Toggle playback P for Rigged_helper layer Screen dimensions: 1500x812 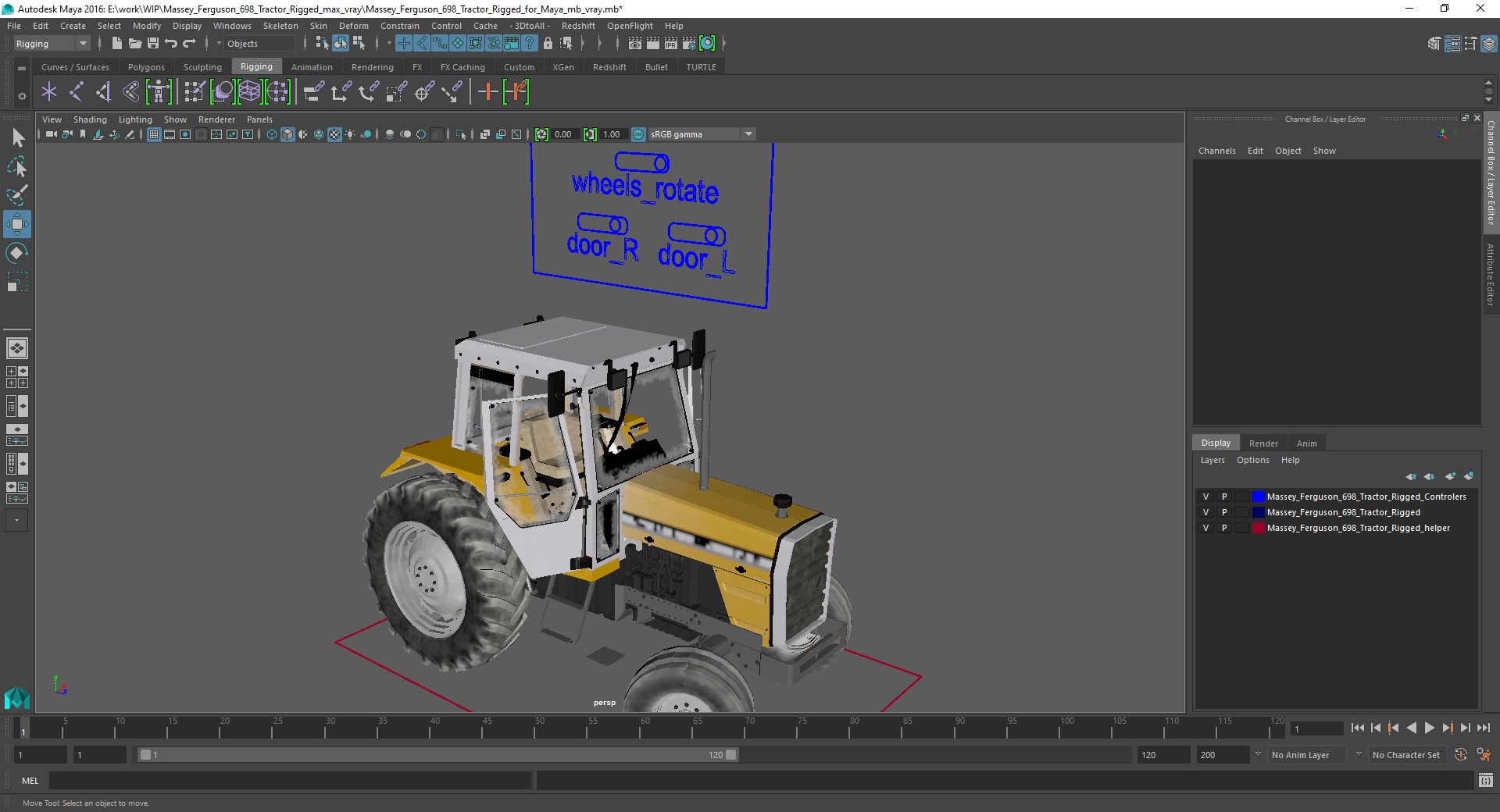pyautogui.click(x=1224, y=528)
